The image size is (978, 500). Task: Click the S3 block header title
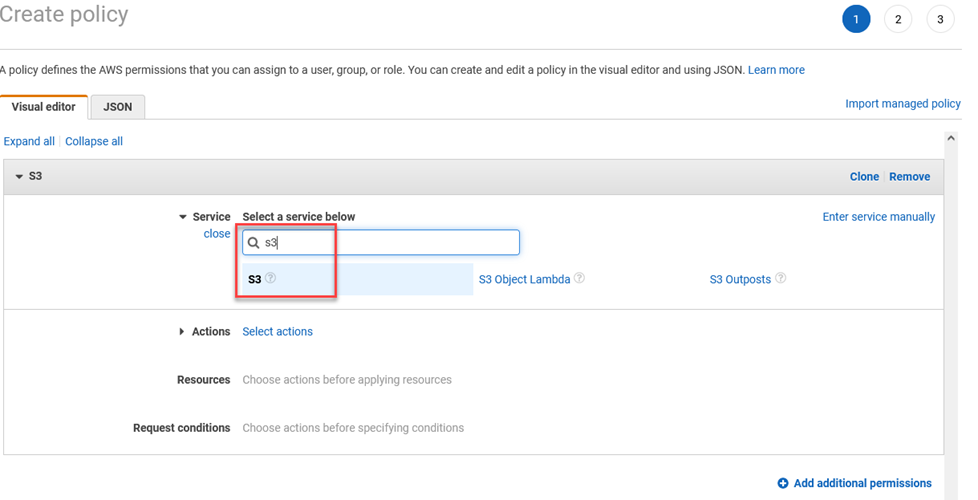(36, 176)
